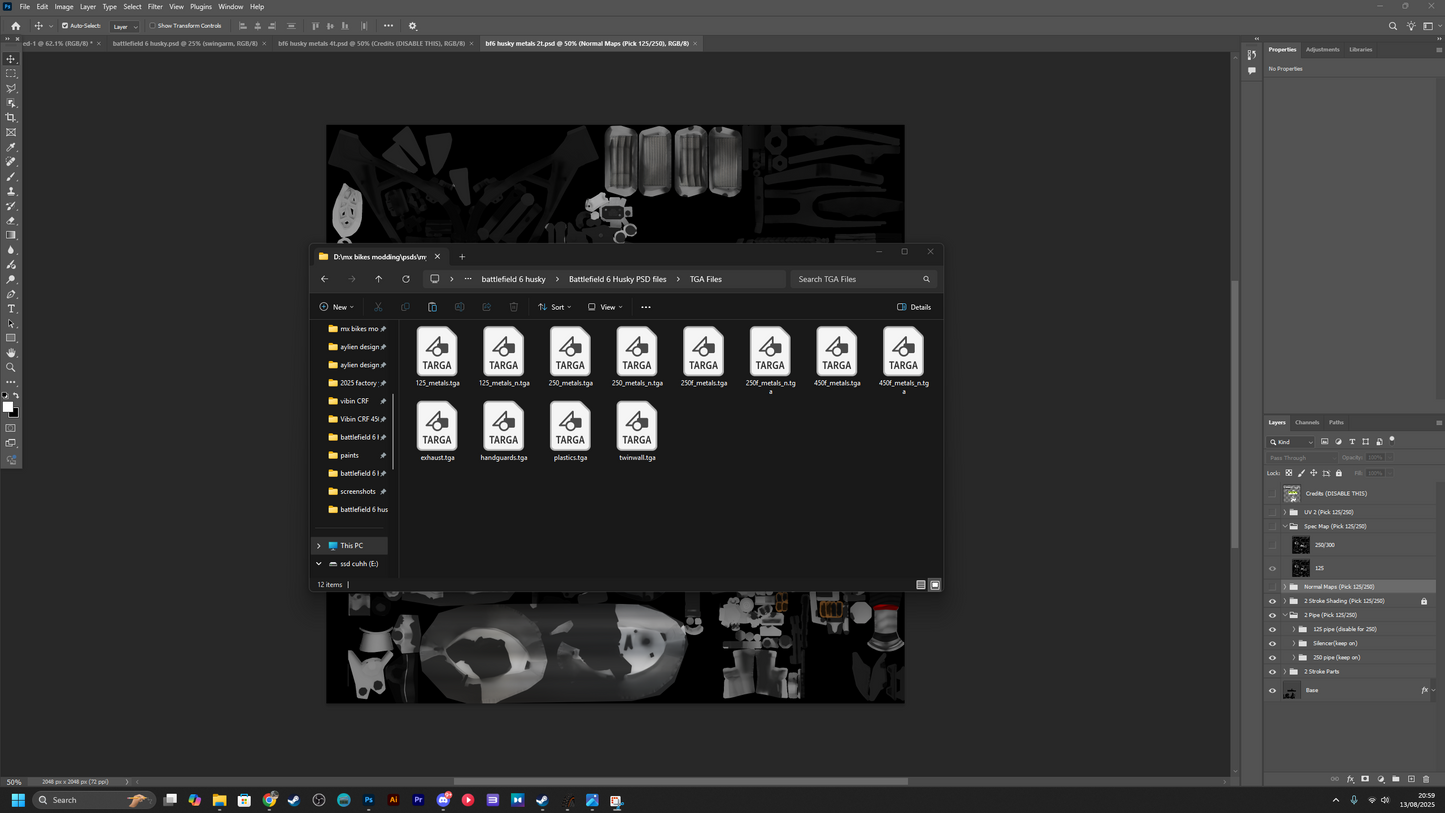Hide the 2 Stroke Shading layer group

tap(1272, 601)
